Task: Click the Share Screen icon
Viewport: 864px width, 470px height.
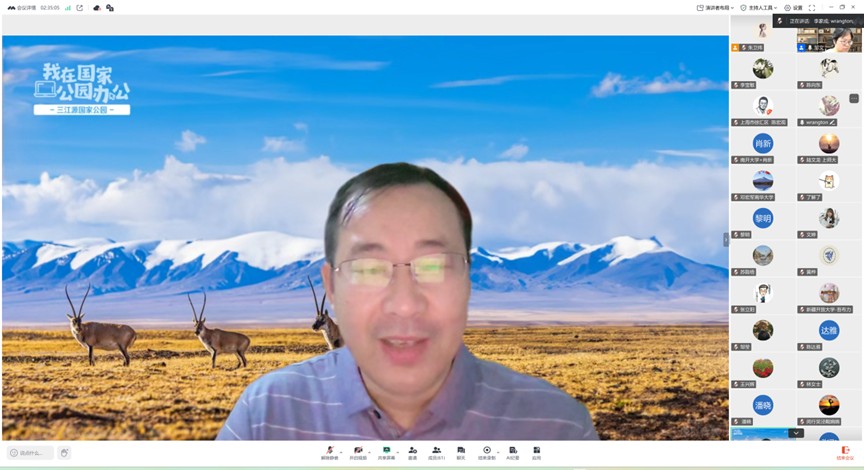Action: pyautogui.click(x=386, y=452)
